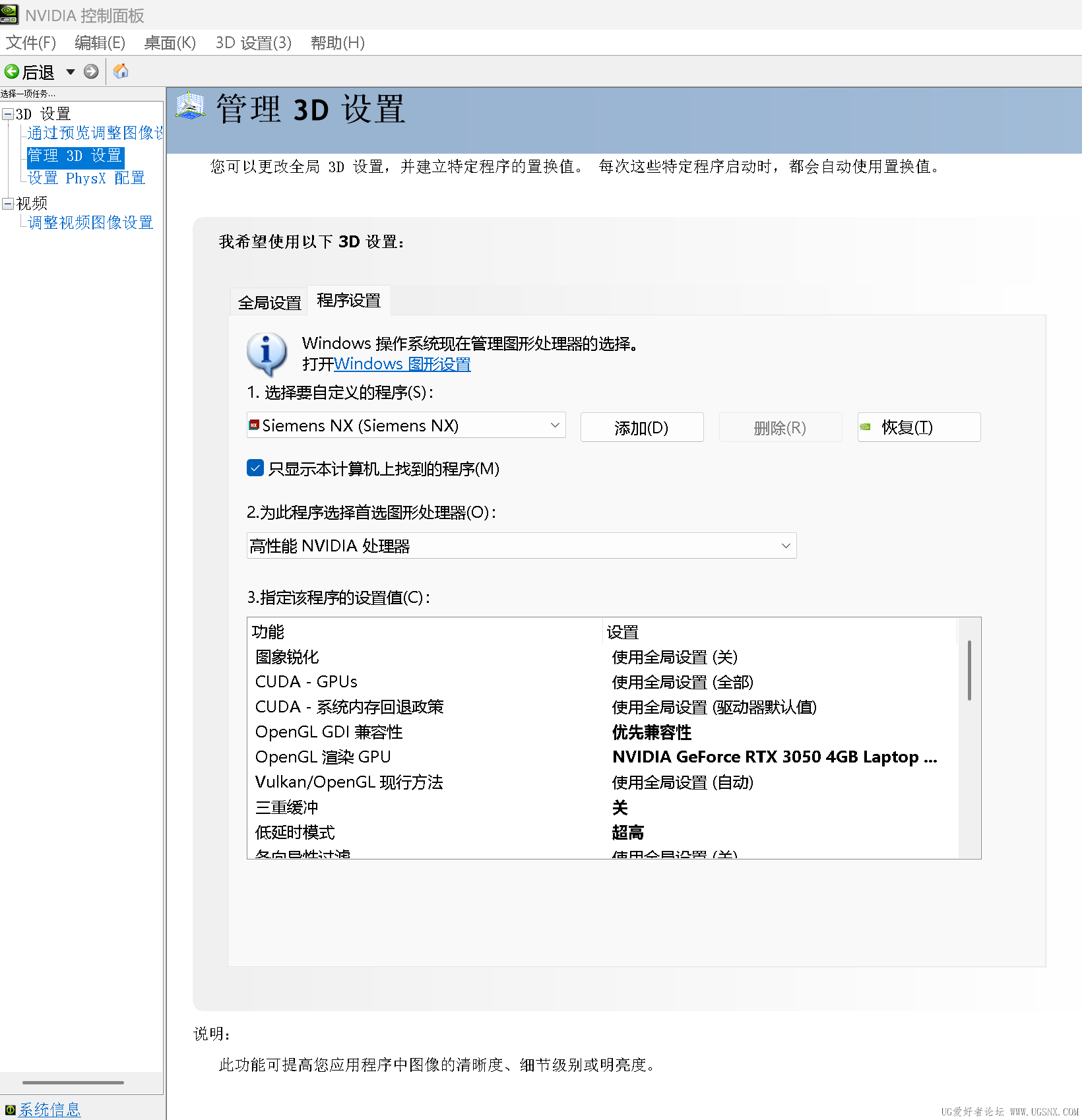This screenshot has width=1082, height=1120.
Task: Select the OpenGL 渲染 GPU row
Action: 603,757
